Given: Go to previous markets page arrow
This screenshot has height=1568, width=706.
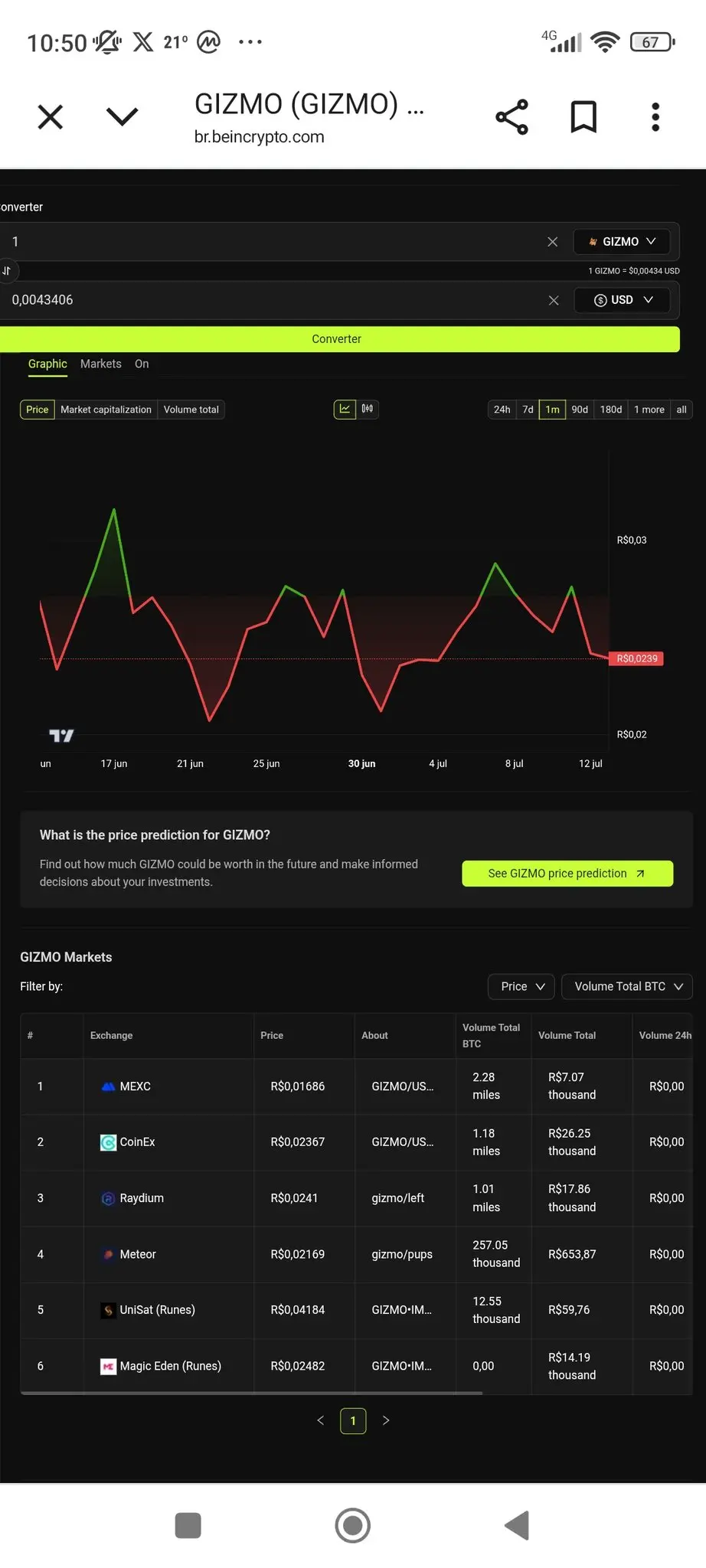Looking at the screenshot, I should click(x=321, y=1420).
